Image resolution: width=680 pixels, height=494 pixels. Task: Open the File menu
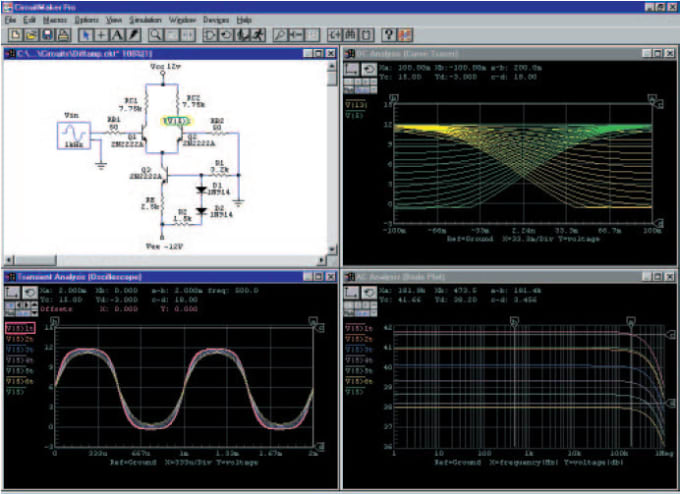coord(10,20)
